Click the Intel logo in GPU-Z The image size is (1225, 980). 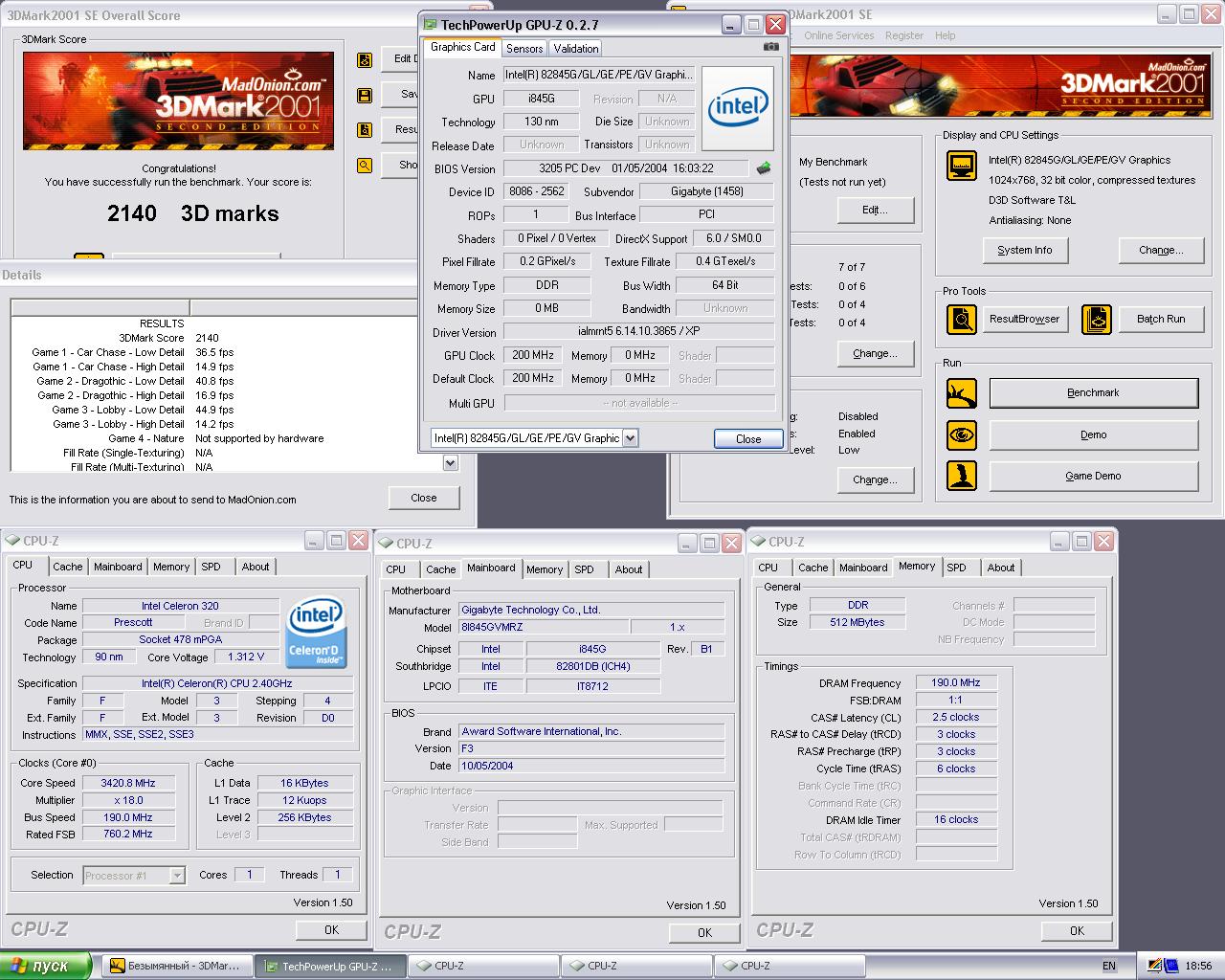[x=738, y=108]
